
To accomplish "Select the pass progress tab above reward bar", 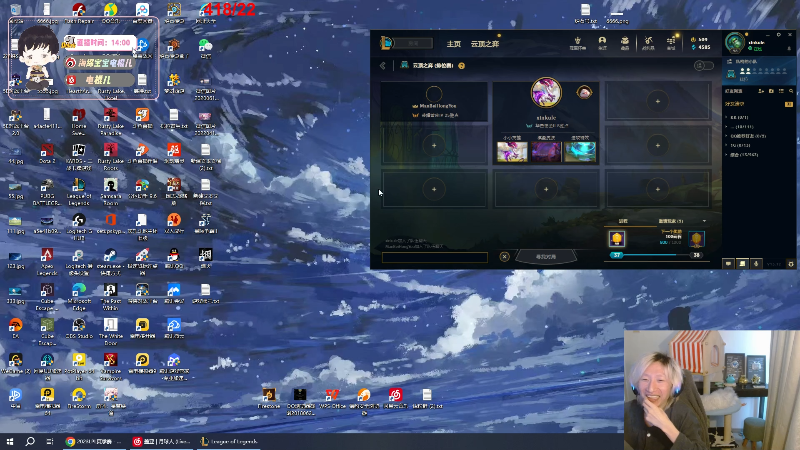I will (623, 221).
